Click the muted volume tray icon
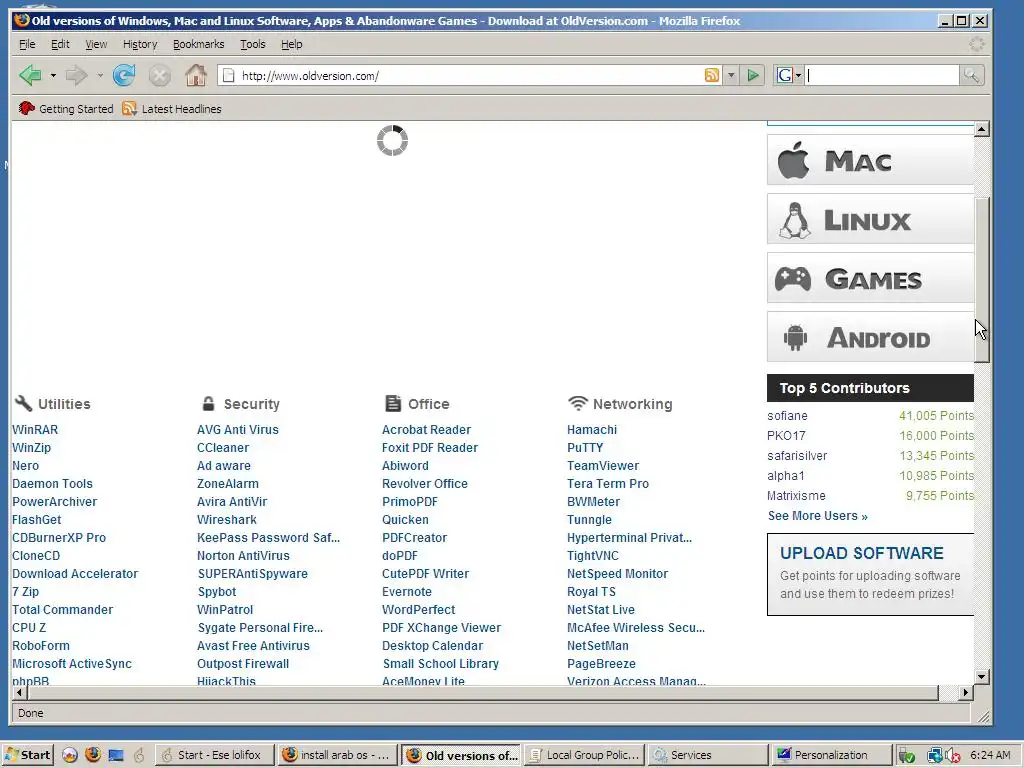This screenshot has height=768, width=1024. click(952, 756)
